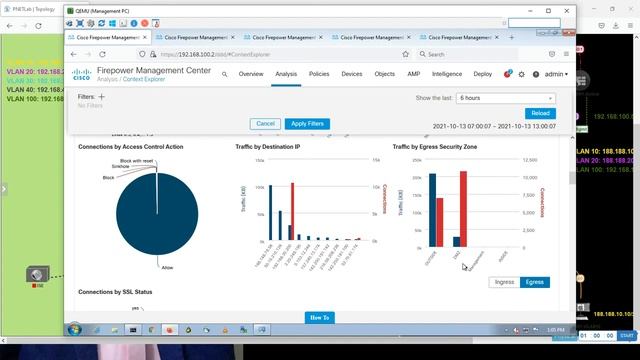The width and height of the screenshot is (640, 360).
Task: Open the Intelligence menu
Action: click(x=447, y=74)
